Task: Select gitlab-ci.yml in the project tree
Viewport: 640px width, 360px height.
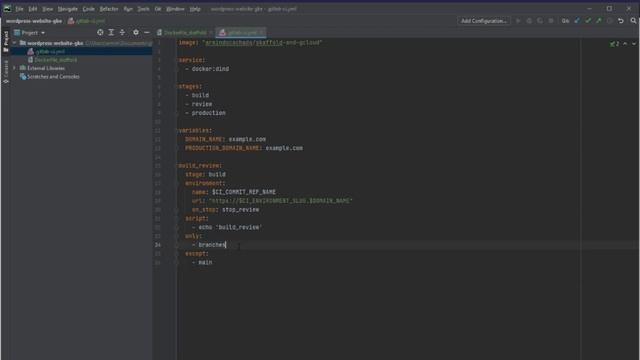Action: click(50, 51)
